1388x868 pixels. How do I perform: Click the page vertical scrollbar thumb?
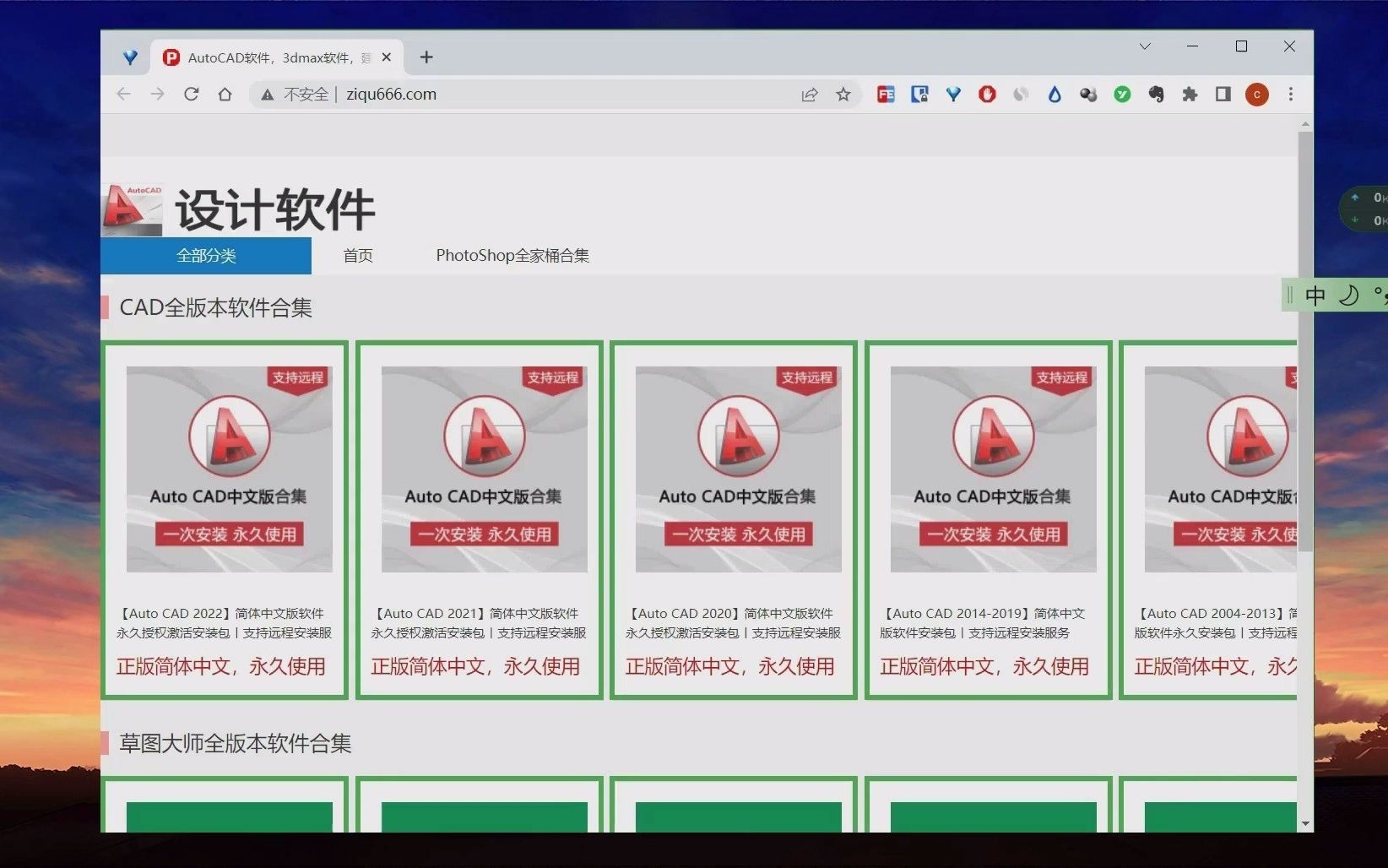pyautogui.click(x=1305, y=341)
